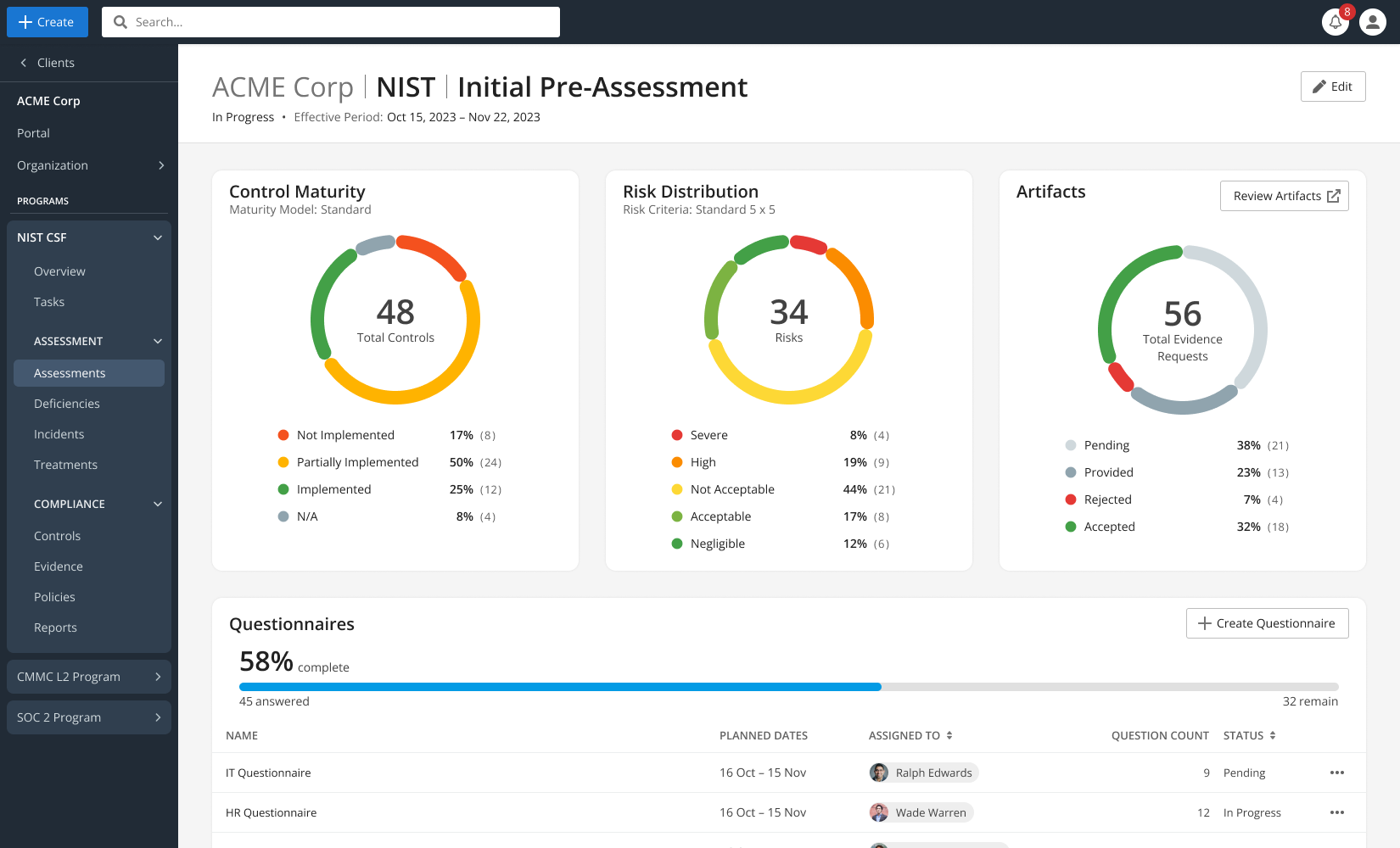Click the Create button

48,22
